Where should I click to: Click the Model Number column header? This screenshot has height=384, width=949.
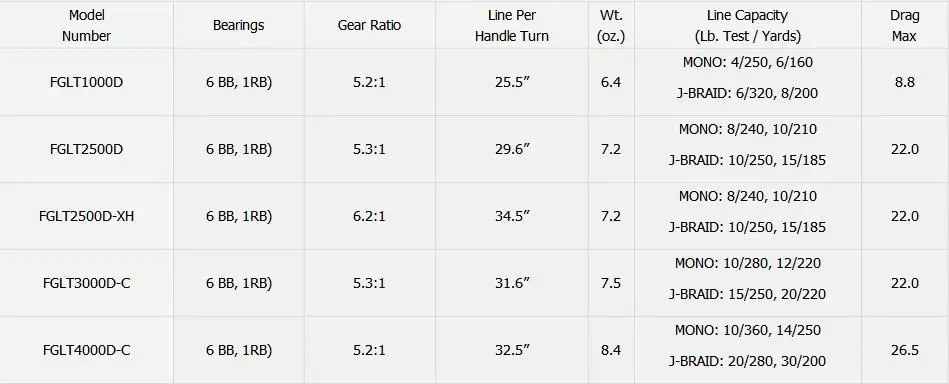[x=87, y=25]
